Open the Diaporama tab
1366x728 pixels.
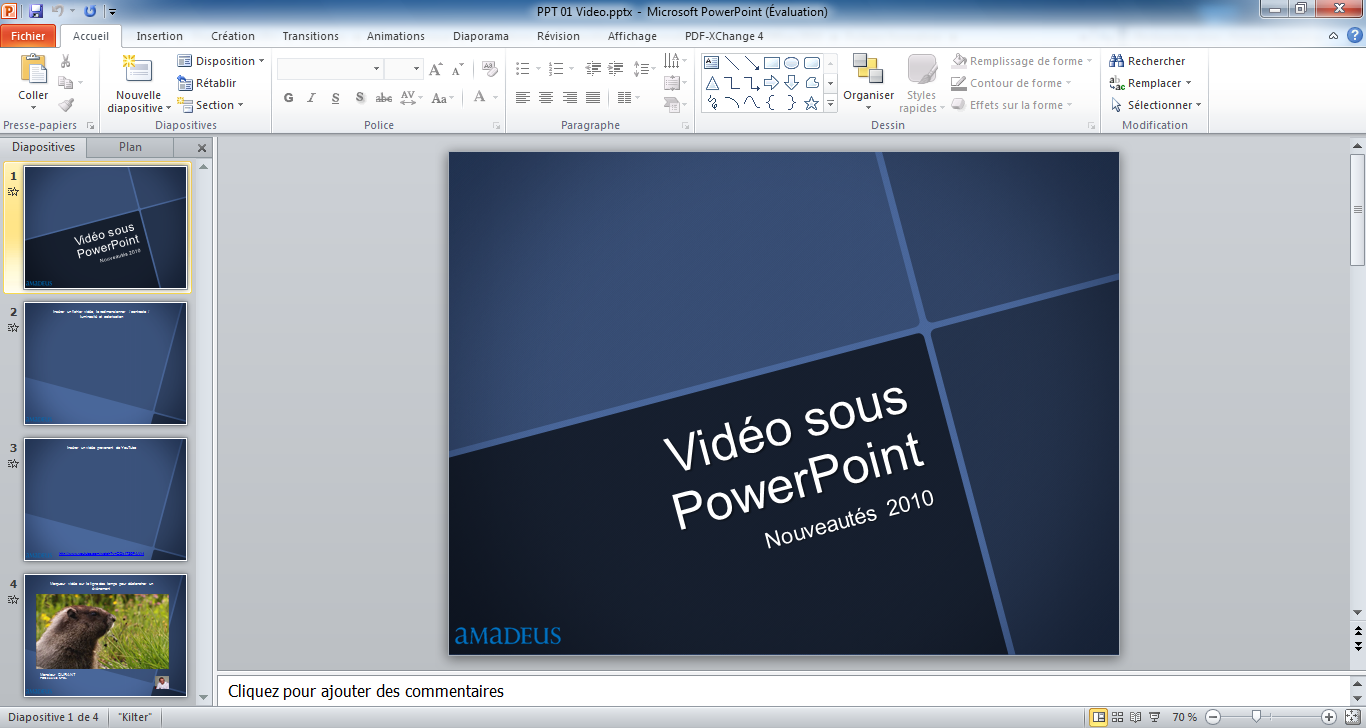pos(481,36)
